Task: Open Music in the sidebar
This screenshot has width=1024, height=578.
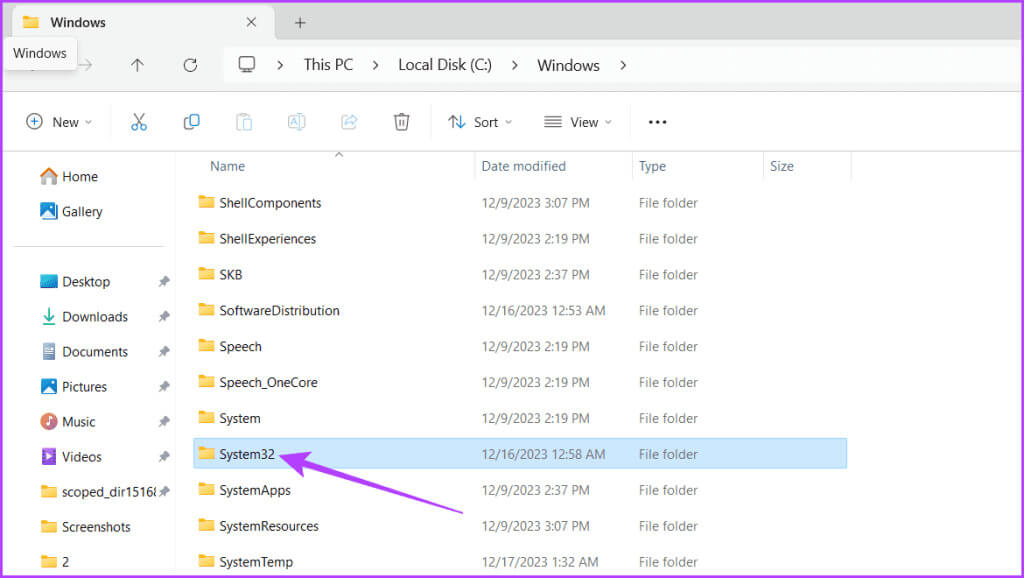Action: [67, 422]
